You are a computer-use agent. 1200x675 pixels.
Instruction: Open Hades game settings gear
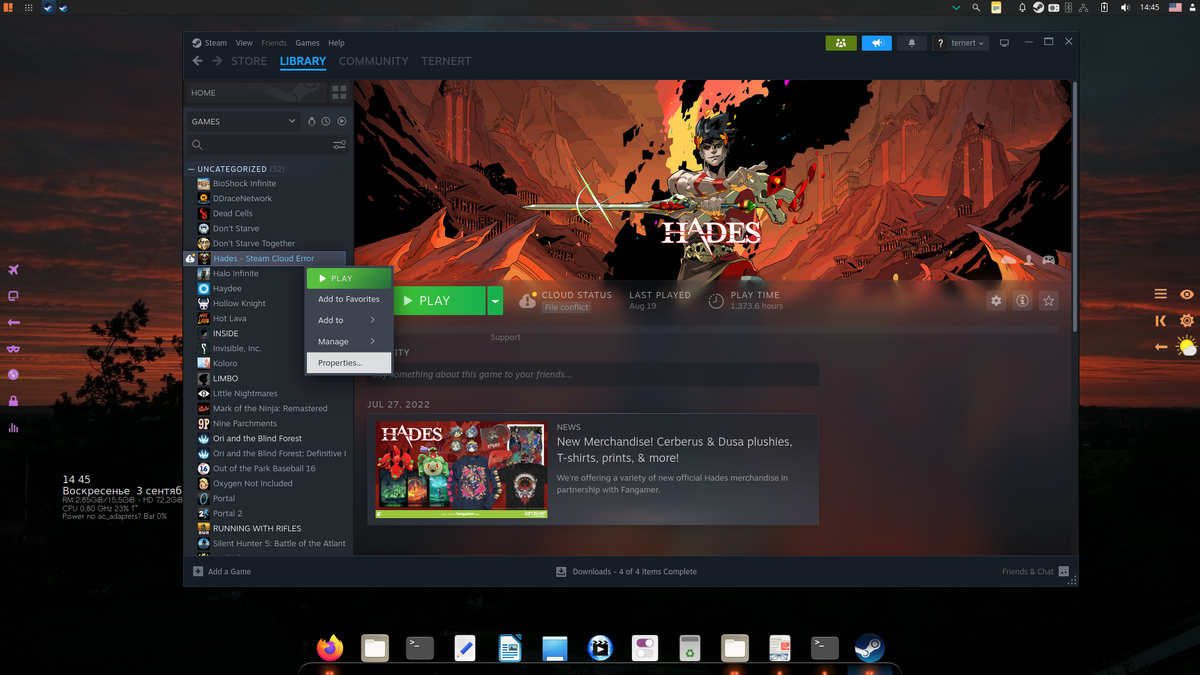coord(996,300)
